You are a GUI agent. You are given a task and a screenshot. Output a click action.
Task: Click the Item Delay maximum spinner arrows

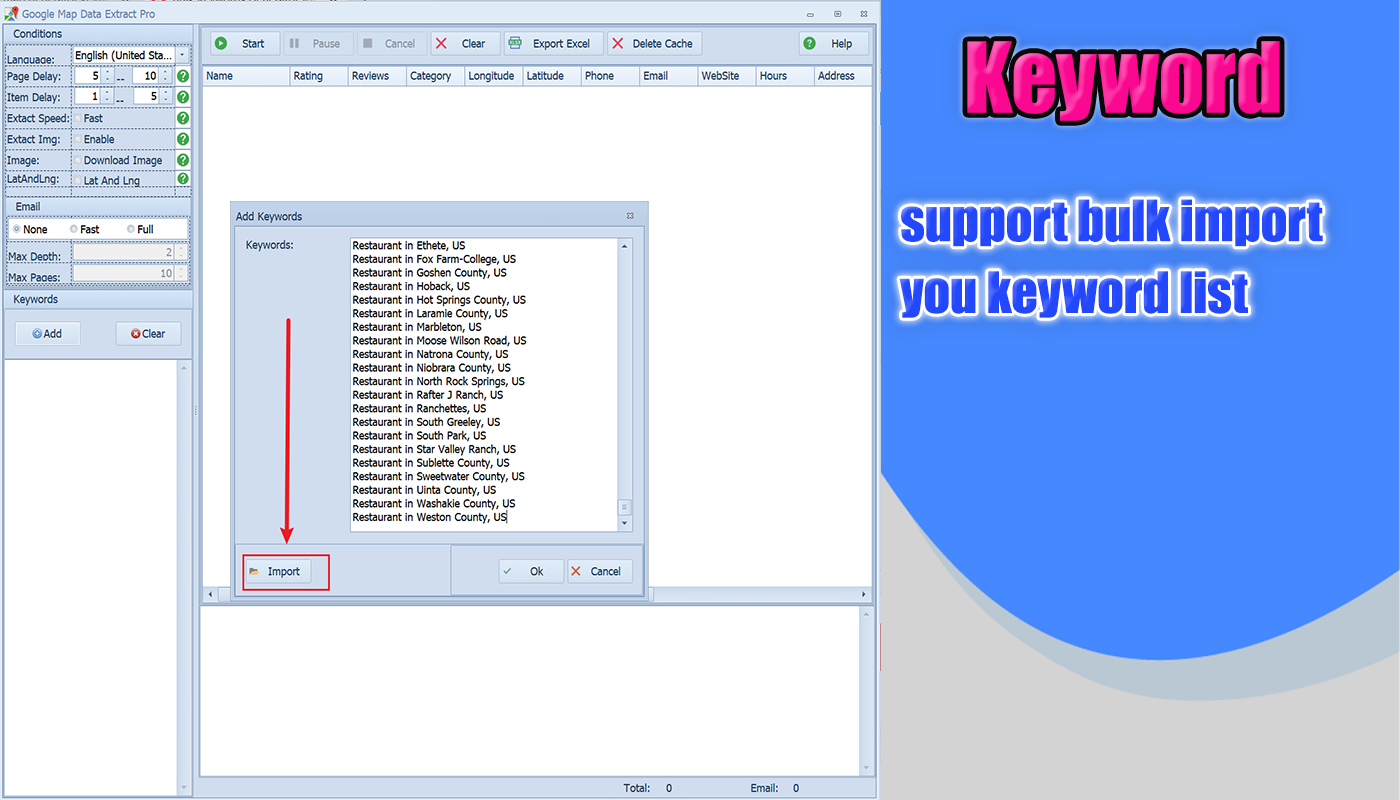[166, 97]
